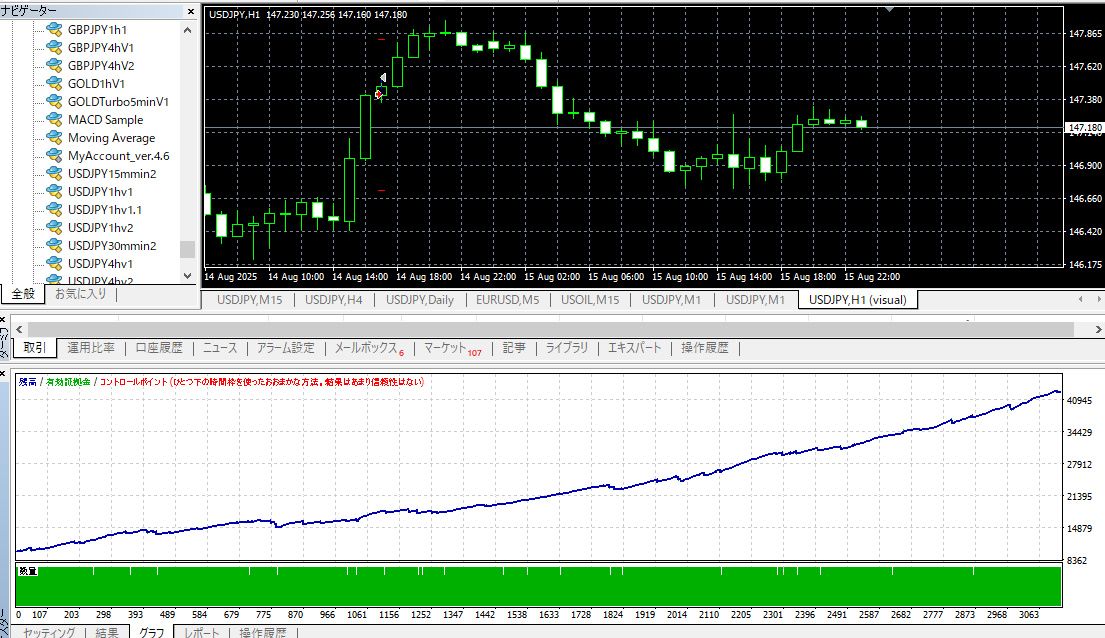Click the Moving Average expert advisor icon

54,138
